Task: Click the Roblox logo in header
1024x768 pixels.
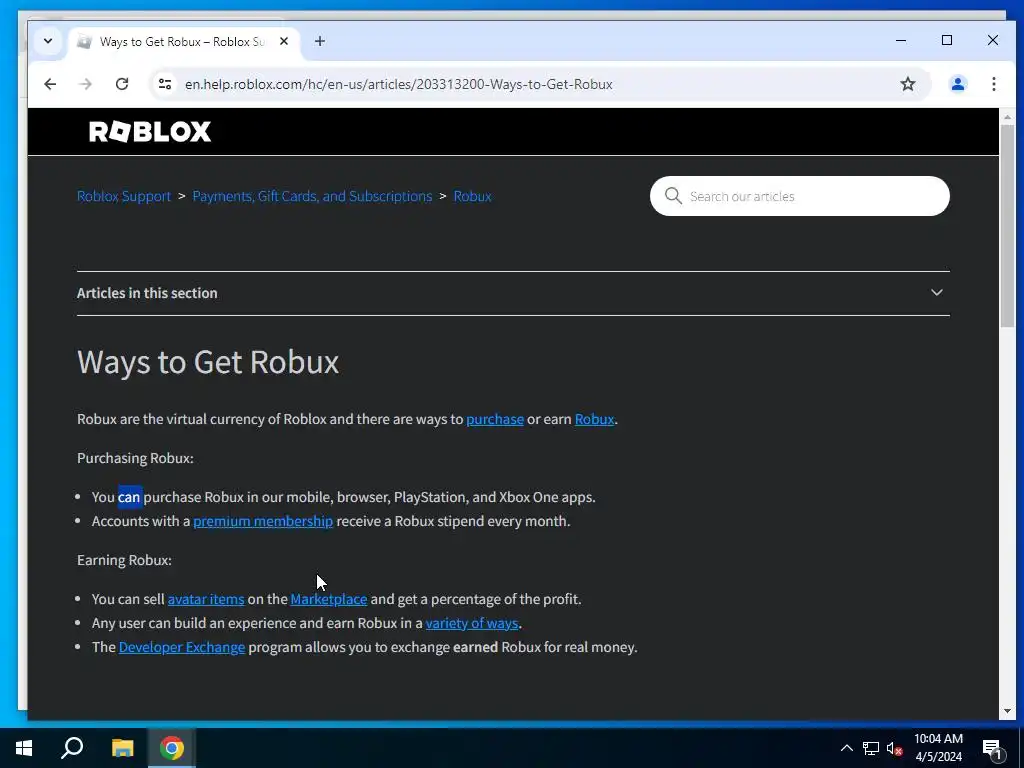Action: click(150, 132)
